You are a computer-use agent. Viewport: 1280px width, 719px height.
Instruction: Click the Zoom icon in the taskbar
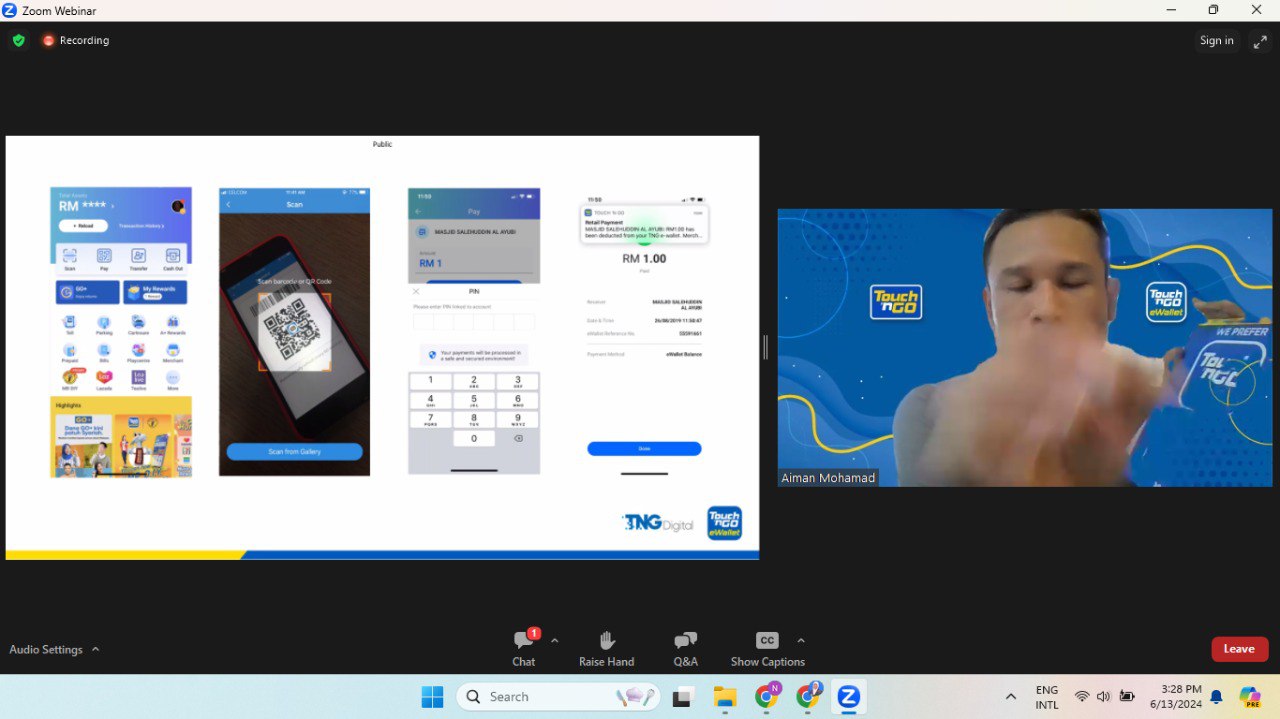849,697
